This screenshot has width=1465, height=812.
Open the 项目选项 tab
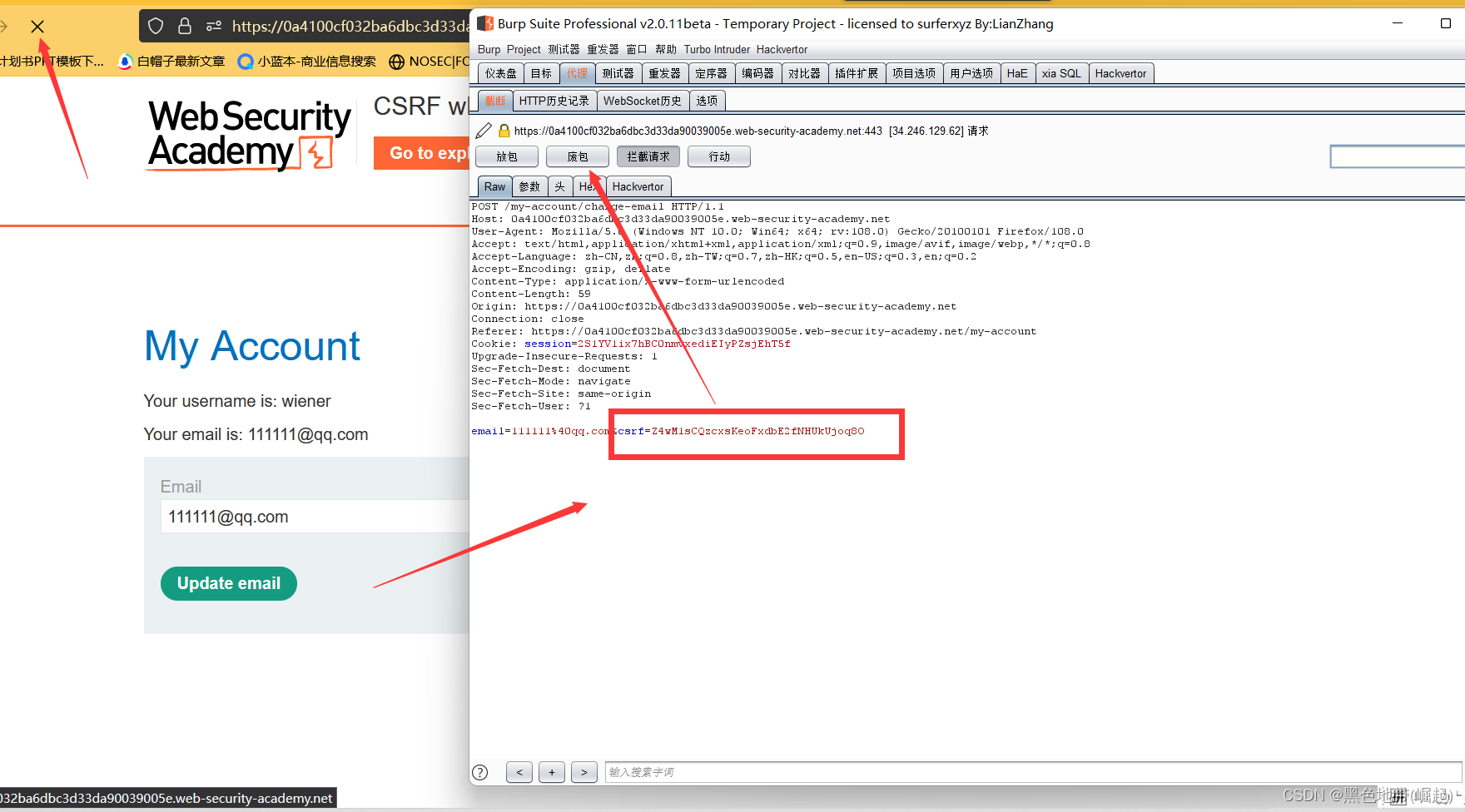(x=914, y=73)
